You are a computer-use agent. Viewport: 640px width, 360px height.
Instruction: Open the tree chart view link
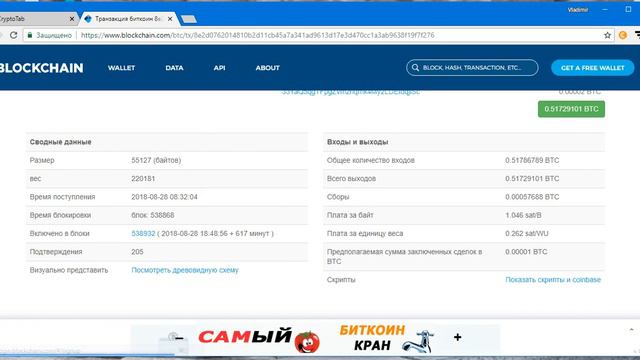coord(185,270)
